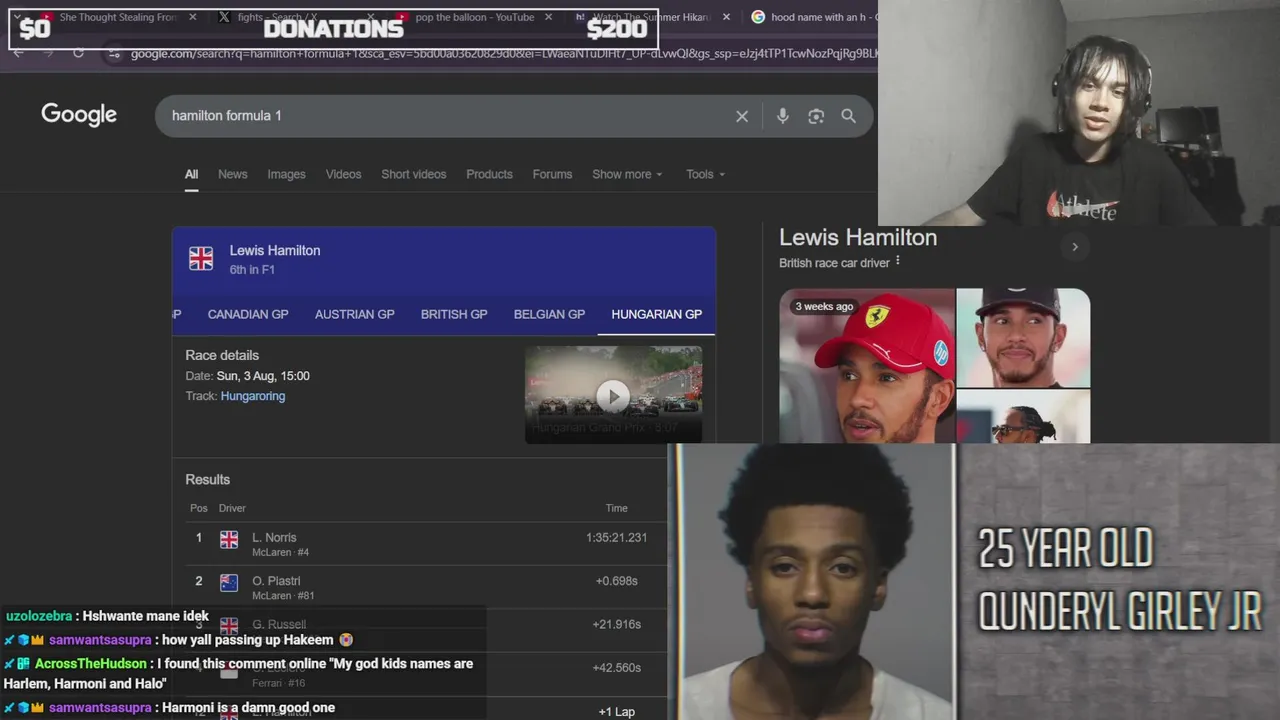Image resolution: width=1280 pixels, height=720 pixels.
Task: Click the gap time +42.560s
Action: [616, 668]
